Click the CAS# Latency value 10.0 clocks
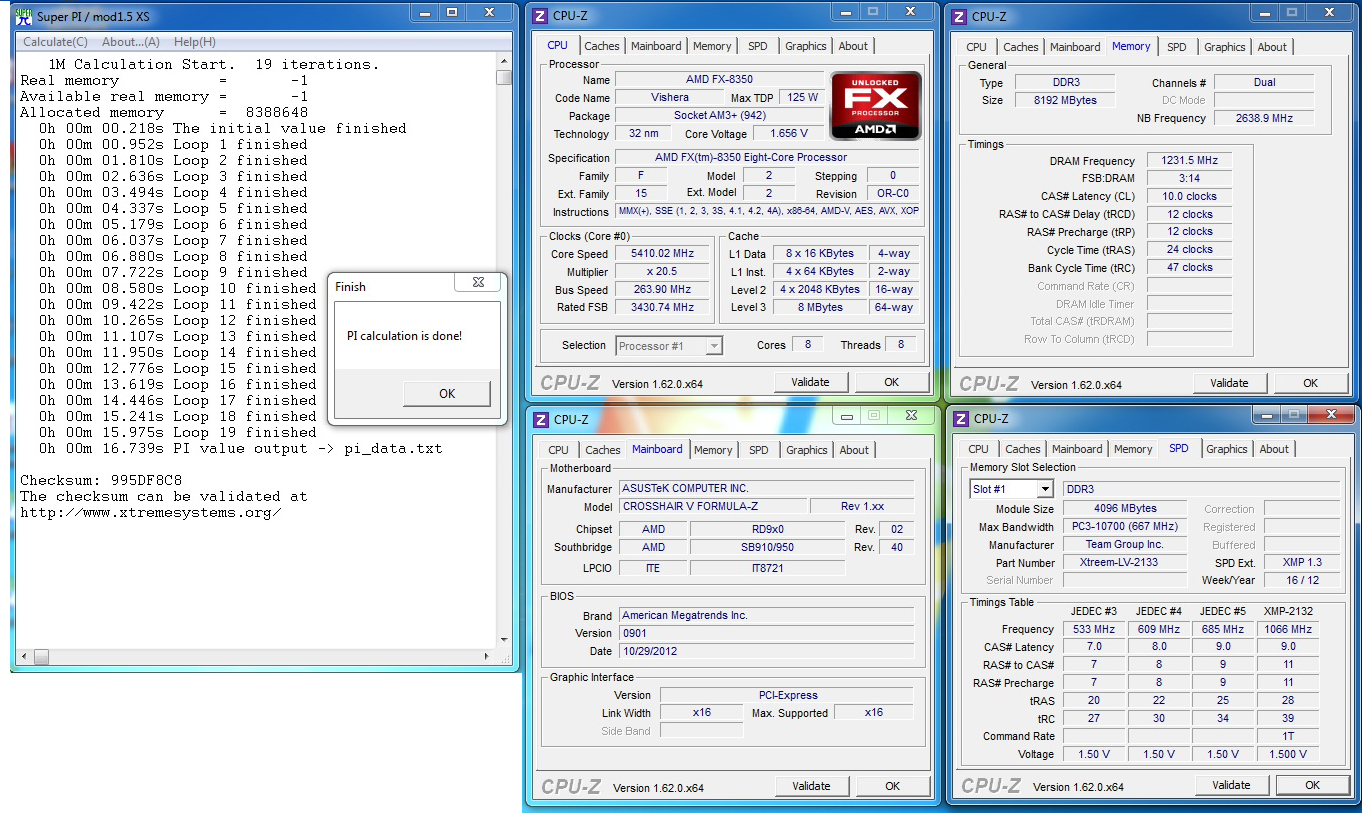The image size is (1362, 813). [x=1189, y=197]
